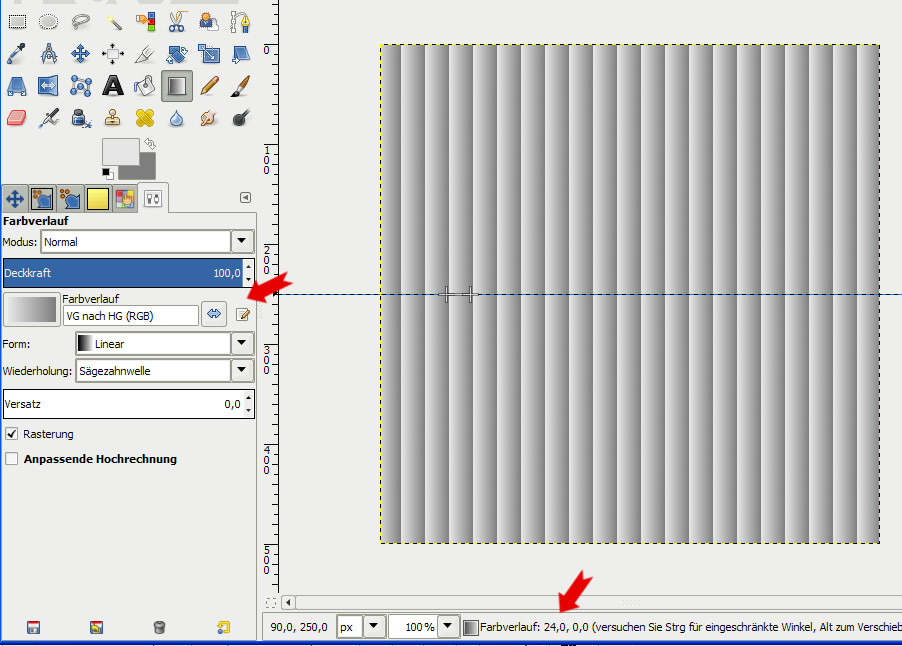The width and height of the screenshot is (902, 646).
Task: Enable the Anpassende Hochrechnung checkbox
Action: [12, 458]
